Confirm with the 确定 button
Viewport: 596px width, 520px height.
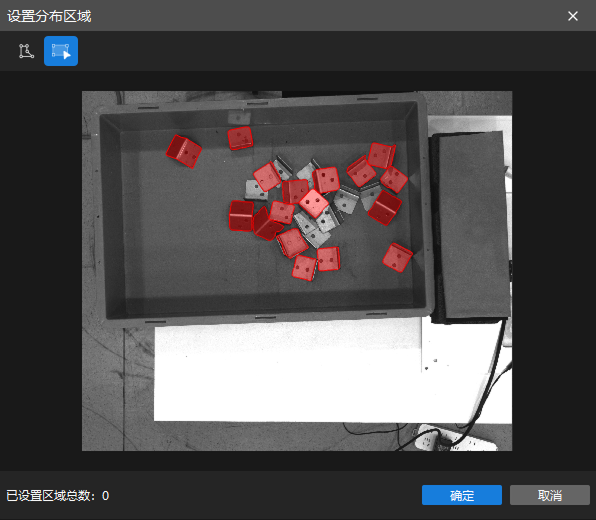[461, 495]
